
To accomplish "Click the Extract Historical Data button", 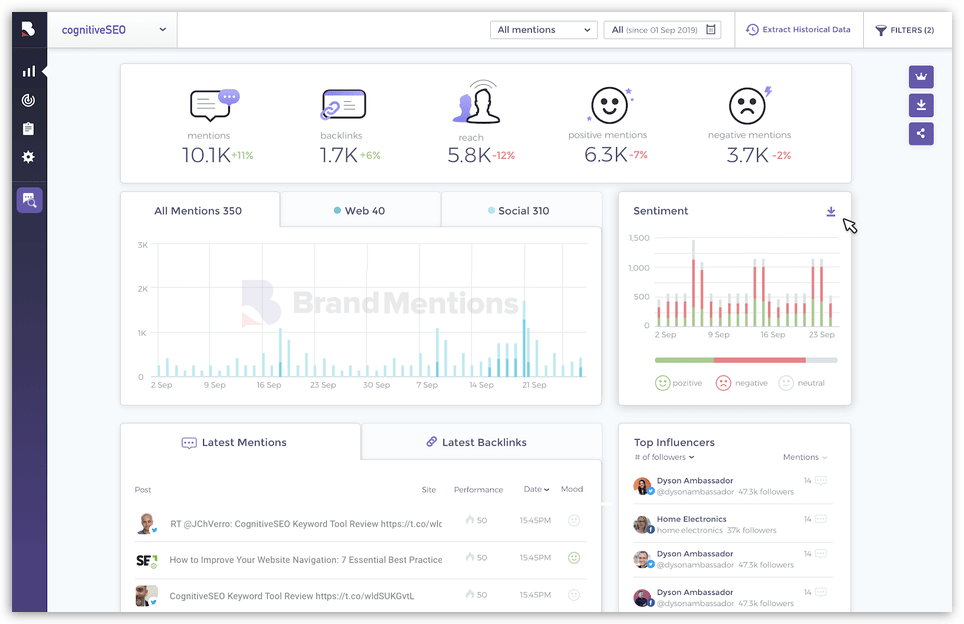I will [x=798, y=30].
